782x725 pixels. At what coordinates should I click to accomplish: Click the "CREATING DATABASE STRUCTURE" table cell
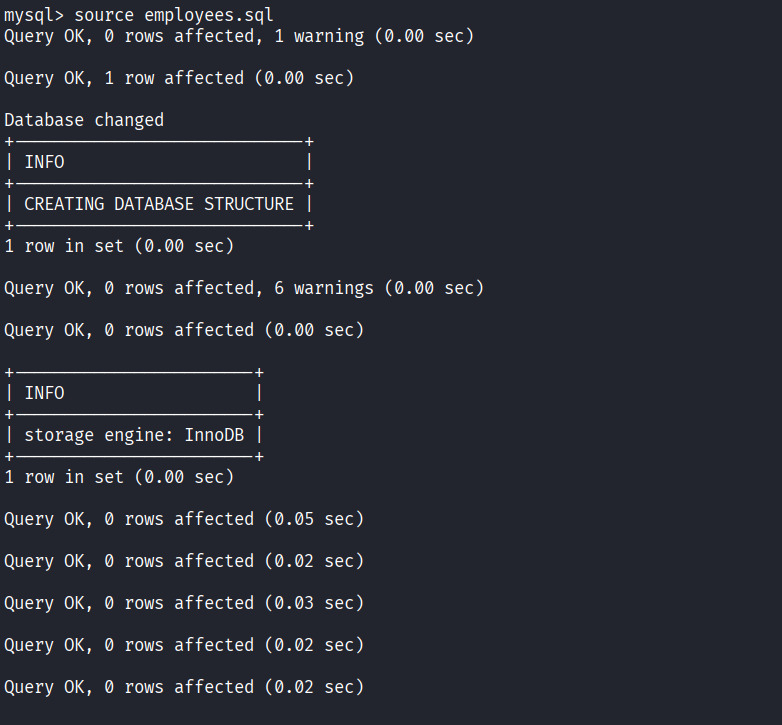click(x=159, y=204)
